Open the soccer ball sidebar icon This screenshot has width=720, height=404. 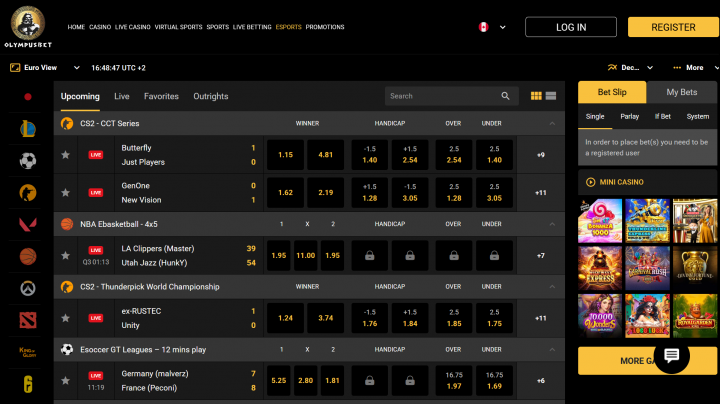pos(28,161)
